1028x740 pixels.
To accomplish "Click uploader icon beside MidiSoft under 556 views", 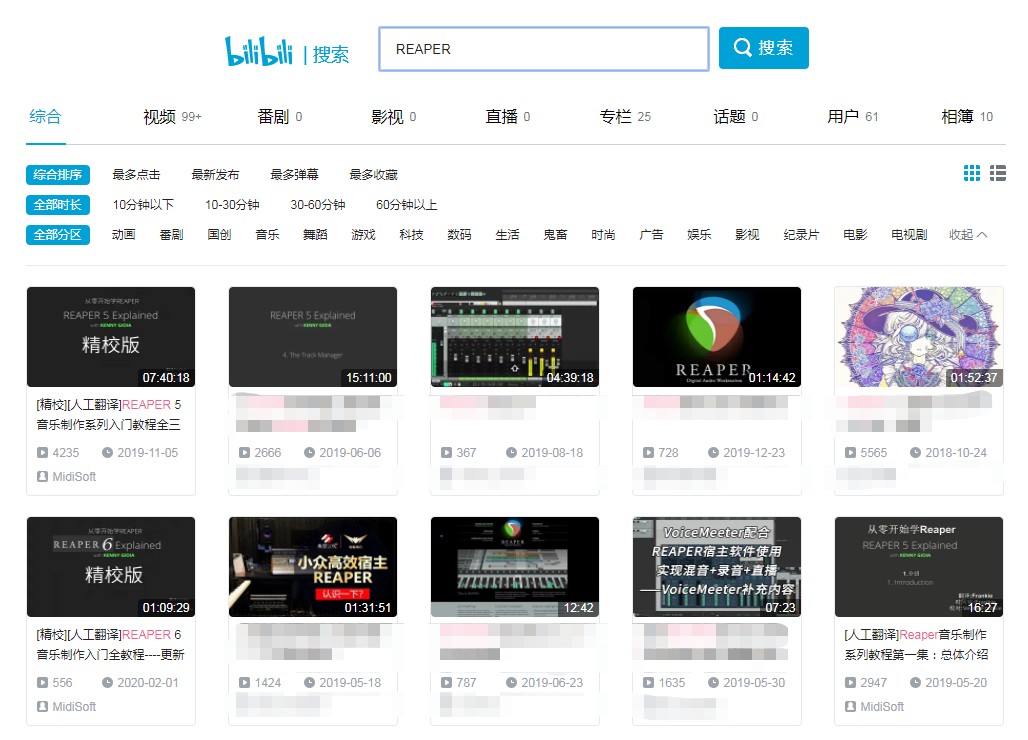I will tap(43, 707).
